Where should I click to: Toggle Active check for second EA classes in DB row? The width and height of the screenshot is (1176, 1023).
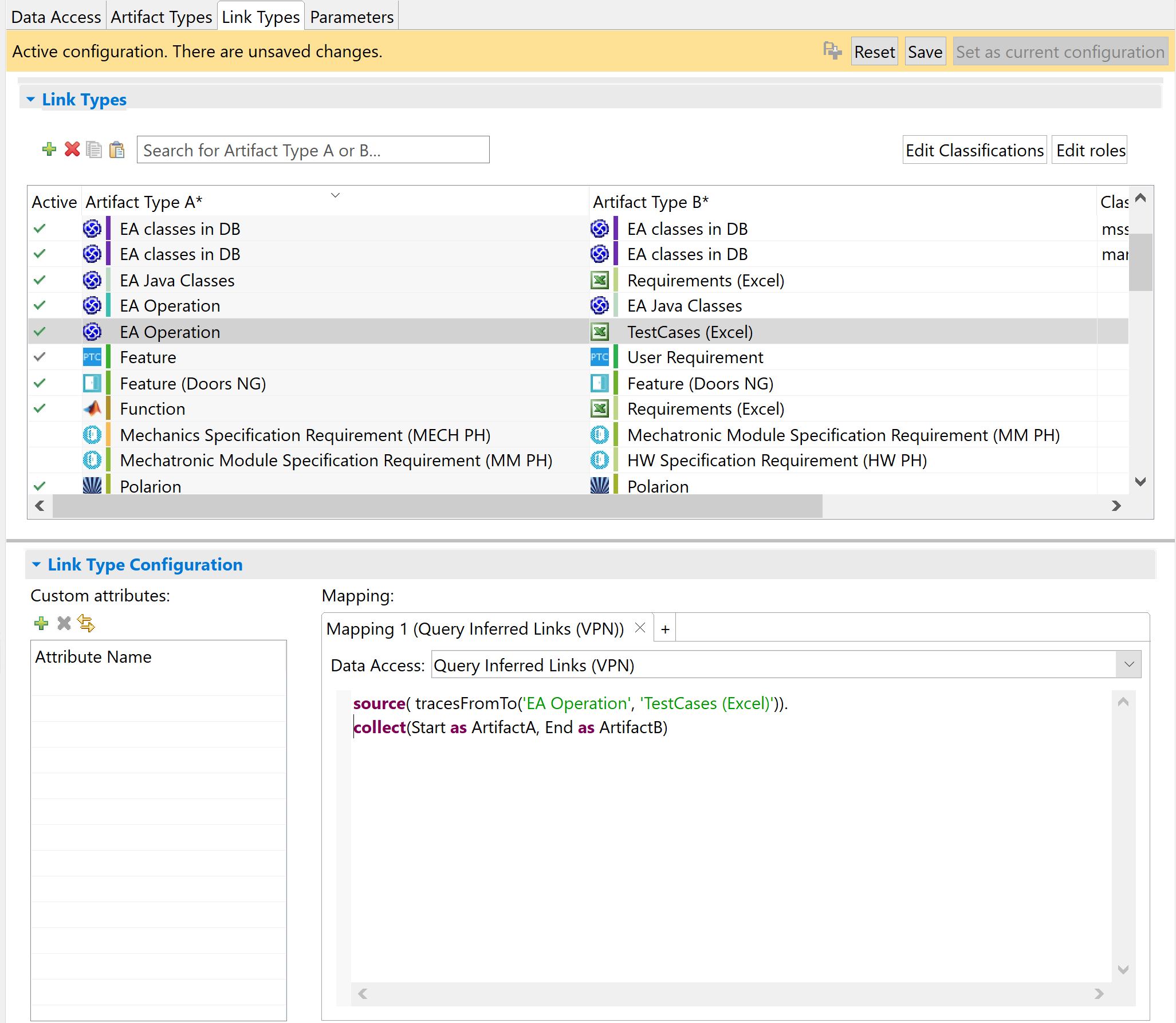40,254
